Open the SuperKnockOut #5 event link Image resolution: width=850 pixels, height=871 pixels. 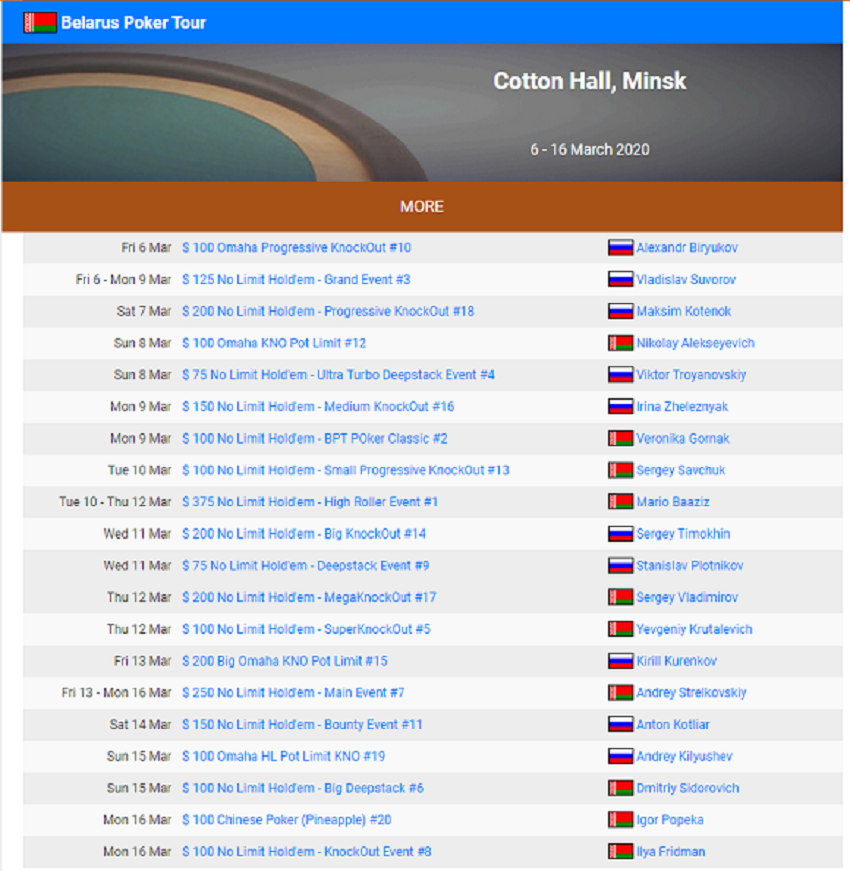(x=307, y=629)
